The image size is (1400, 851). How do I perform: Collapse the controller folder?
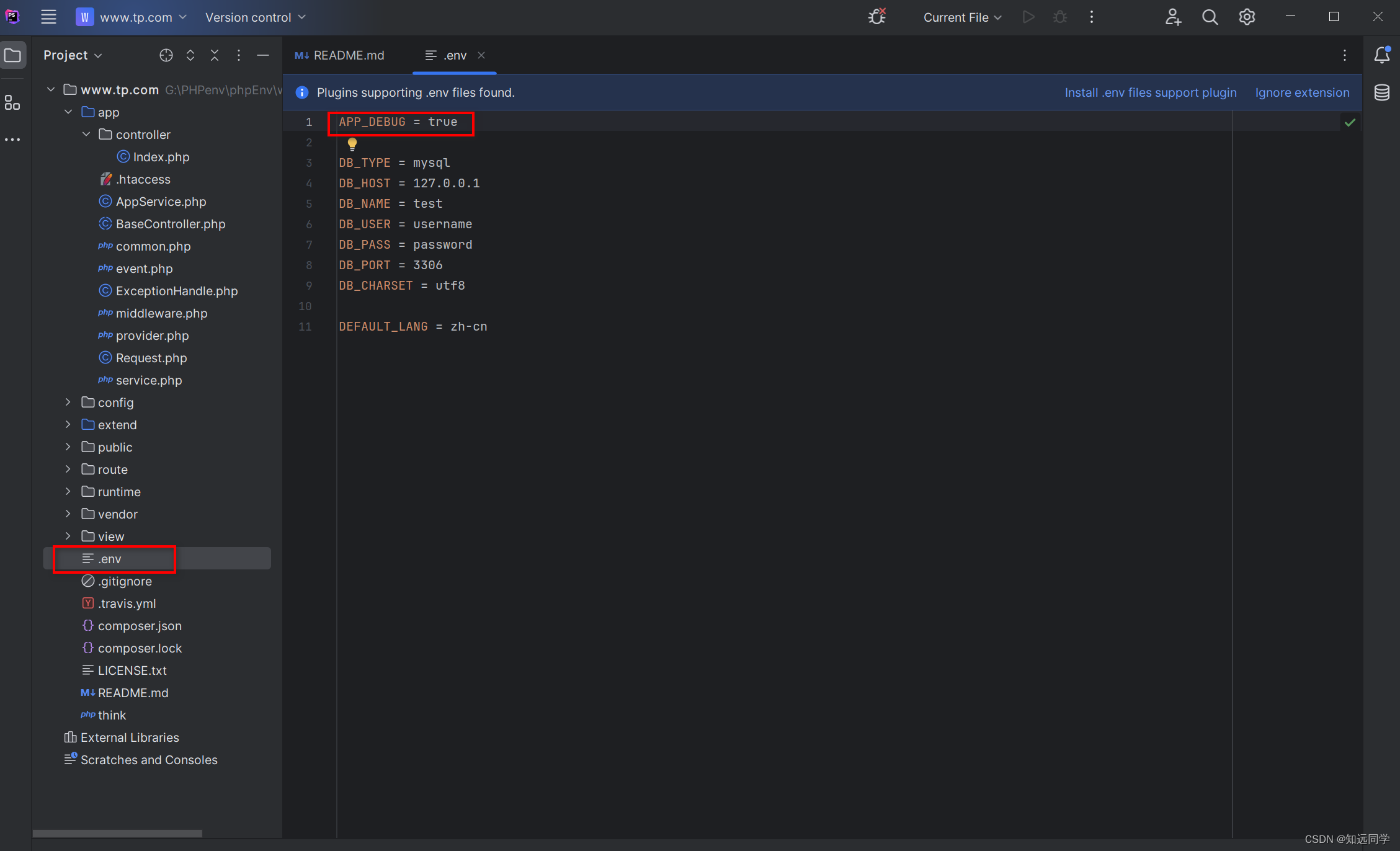point(86,135)
